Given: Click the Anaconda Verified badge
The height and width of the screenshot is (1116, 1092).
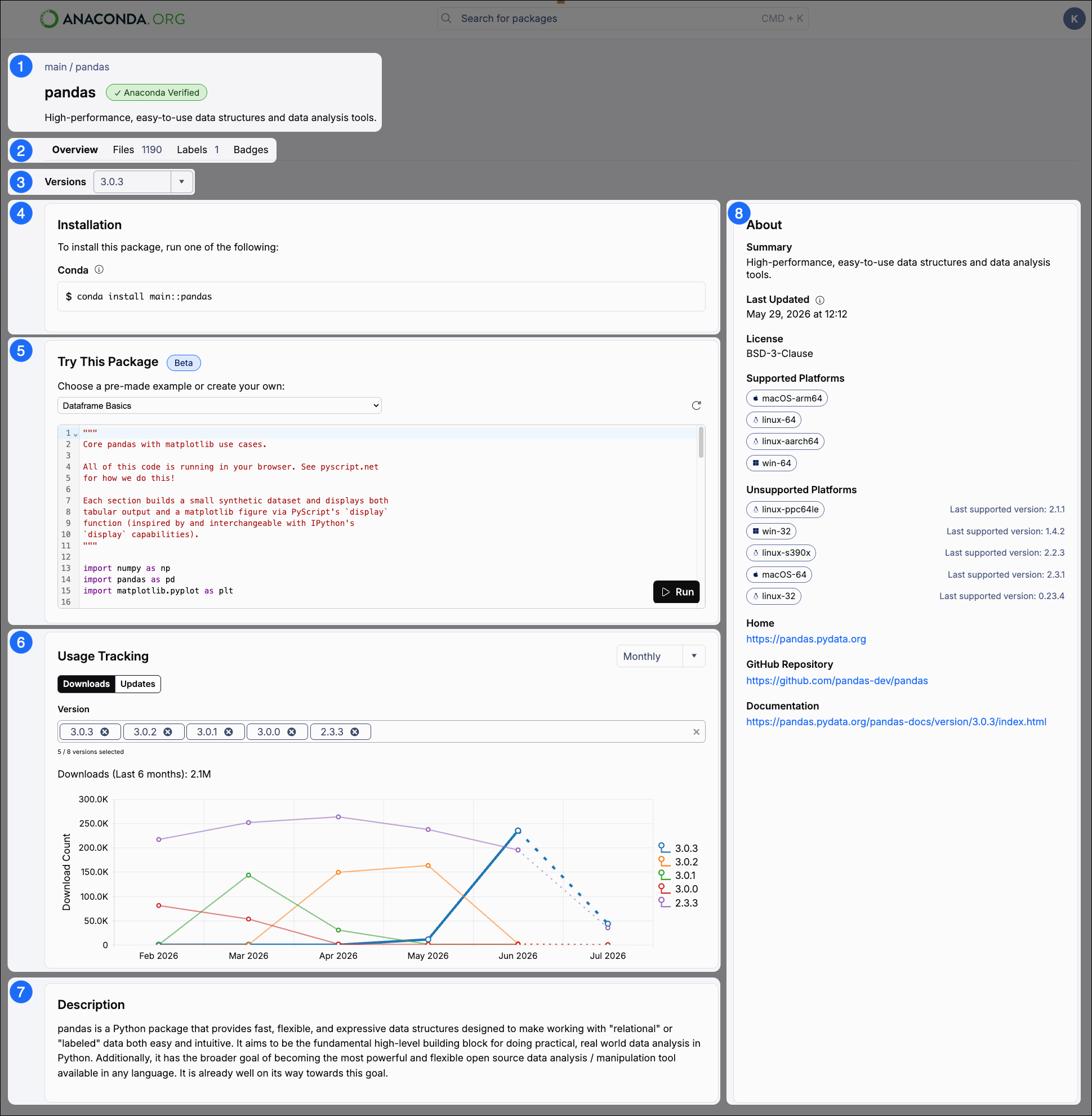Looking at the screenshot, I should click(x=157, y=92).
